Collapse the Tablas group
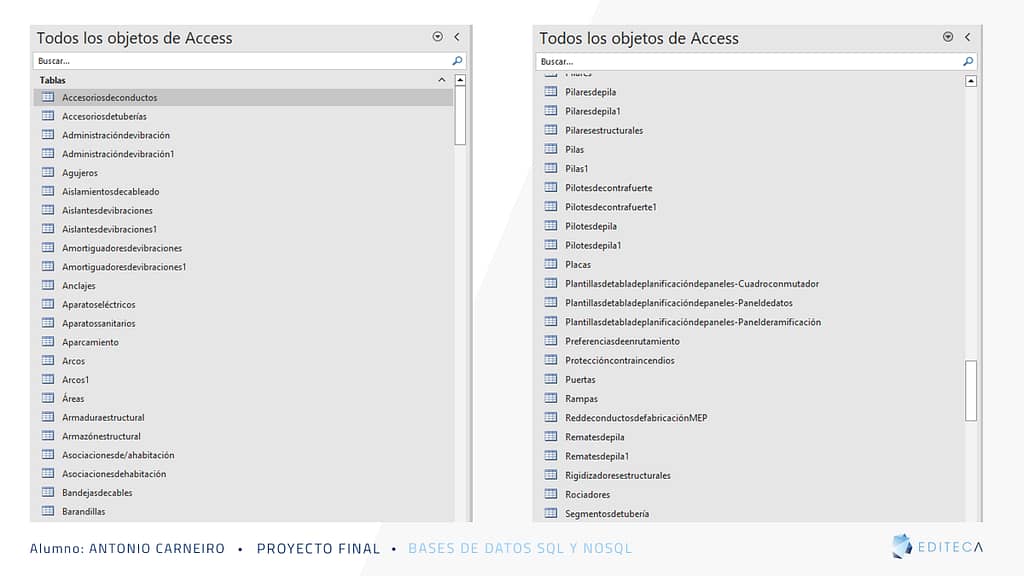This screenshot has height=576, width=1024. (441, 80)
